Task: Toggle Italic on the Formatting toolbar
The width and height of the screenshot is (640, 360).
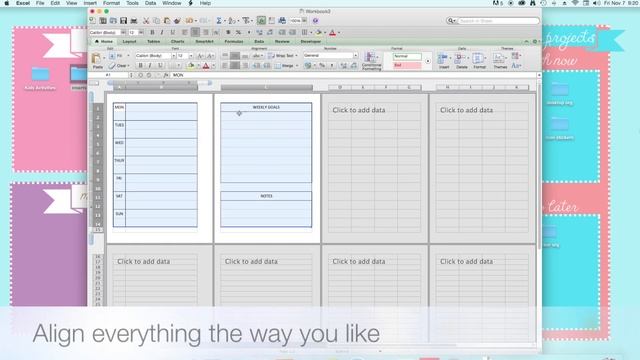Action: coord(162,32)
